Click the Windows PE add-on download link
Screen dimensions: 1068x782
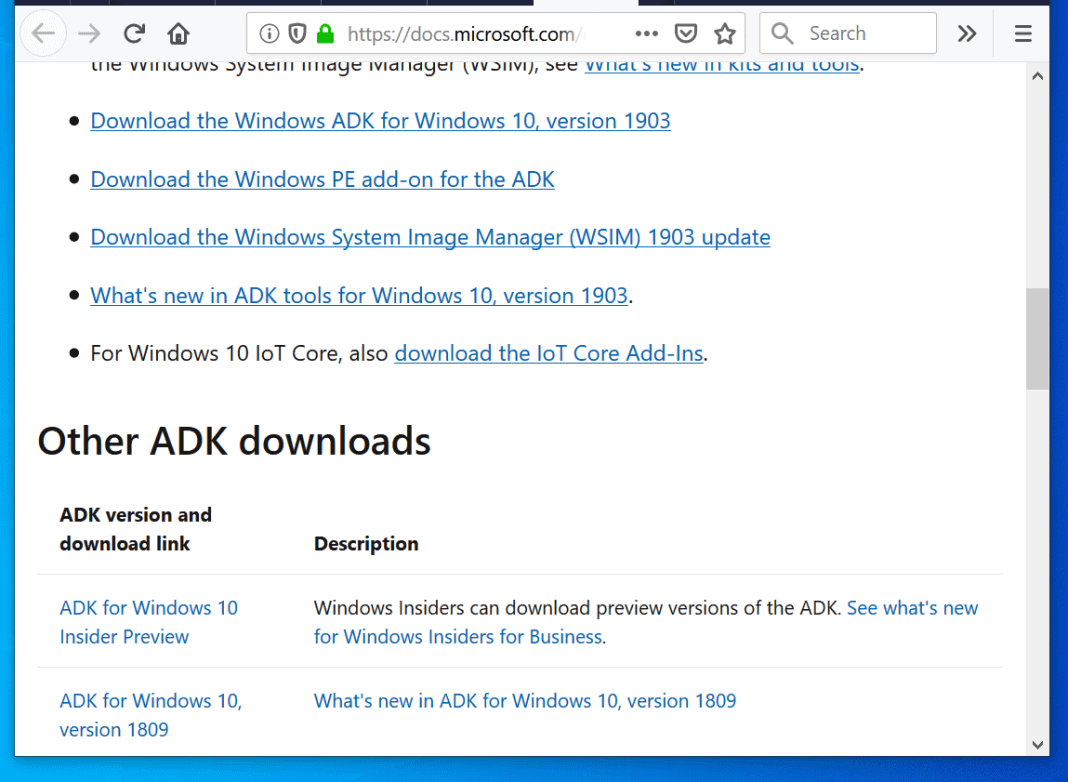coord(322,179)
